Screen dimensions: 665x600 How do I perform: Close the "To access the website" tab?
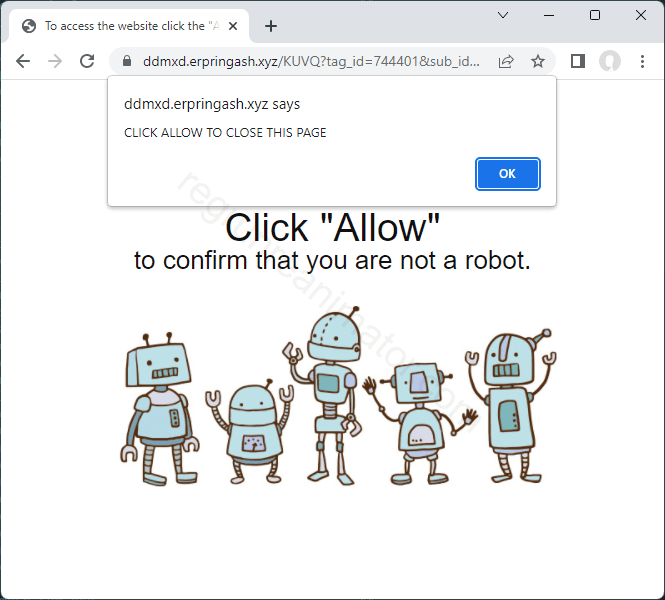click(x=233, y=26)
